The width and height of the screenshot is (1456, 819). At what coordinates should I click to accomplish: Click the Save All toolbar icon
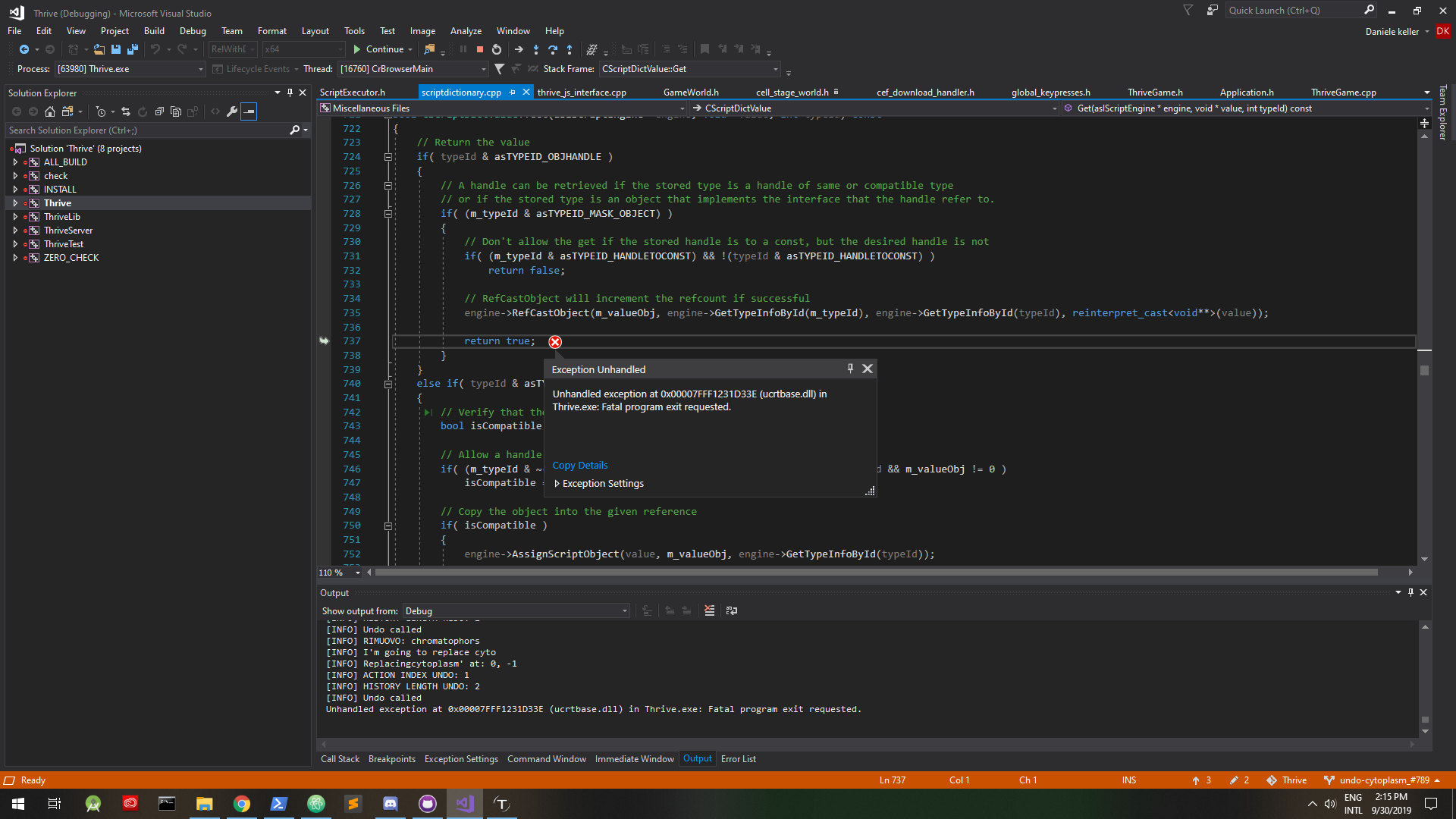[133, 49]
